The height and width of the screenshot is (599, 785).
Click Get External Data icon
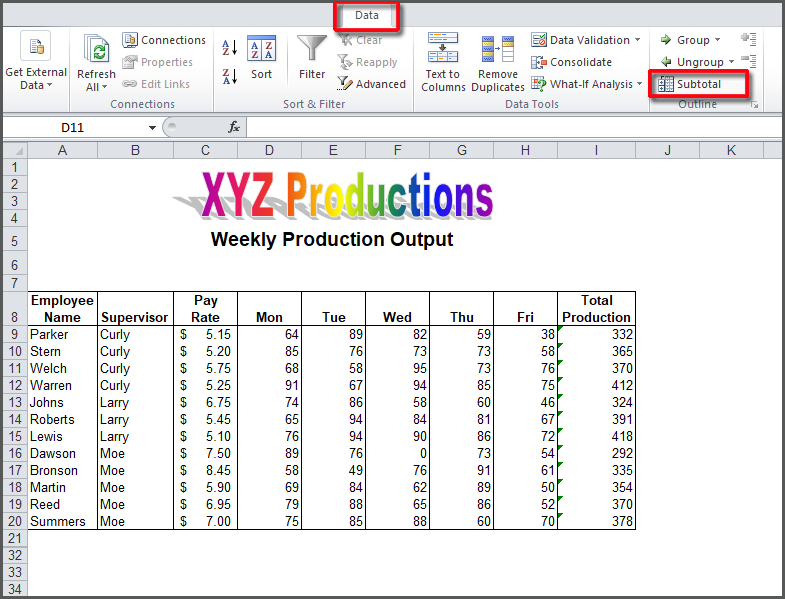tap(36, 46)
